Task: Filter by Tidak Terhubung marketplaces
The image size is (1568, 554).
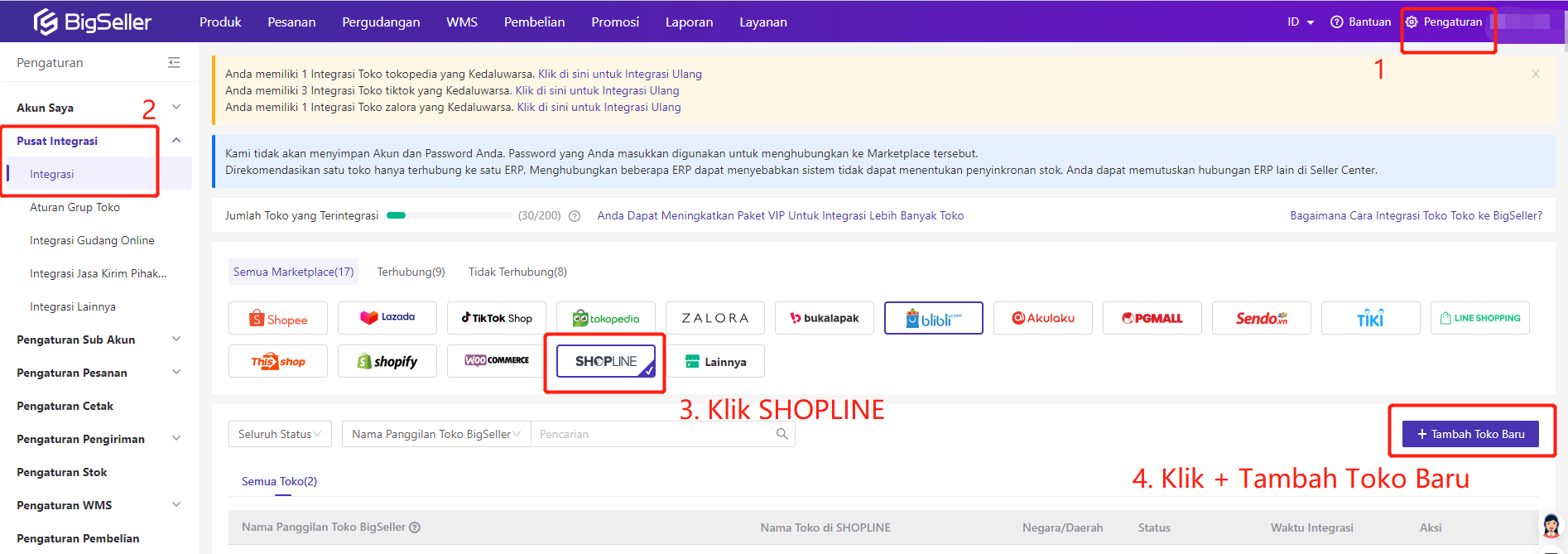Action: click(517, 272)
